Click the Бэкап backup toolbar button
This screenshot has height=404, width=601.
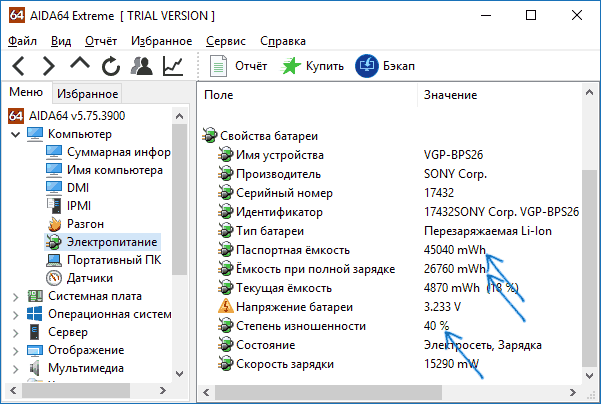pyautogui.click(x=385, y=66)
